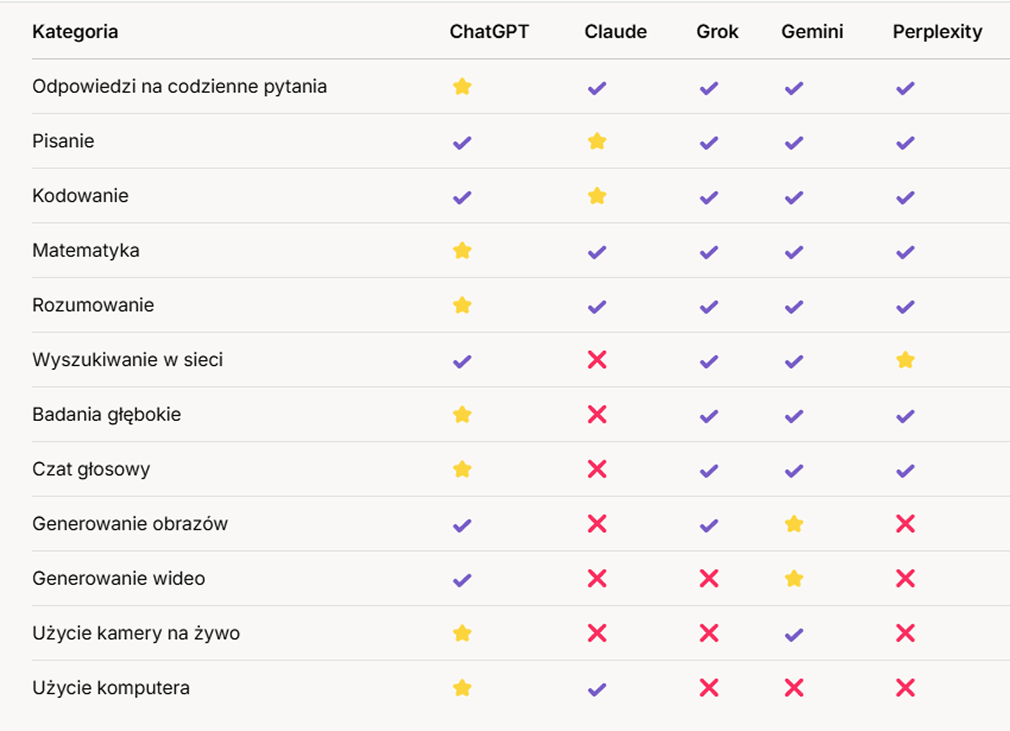1010x731 pixels.
Task: Click the Kategoria column header
Action: click(x=75, y=32)
